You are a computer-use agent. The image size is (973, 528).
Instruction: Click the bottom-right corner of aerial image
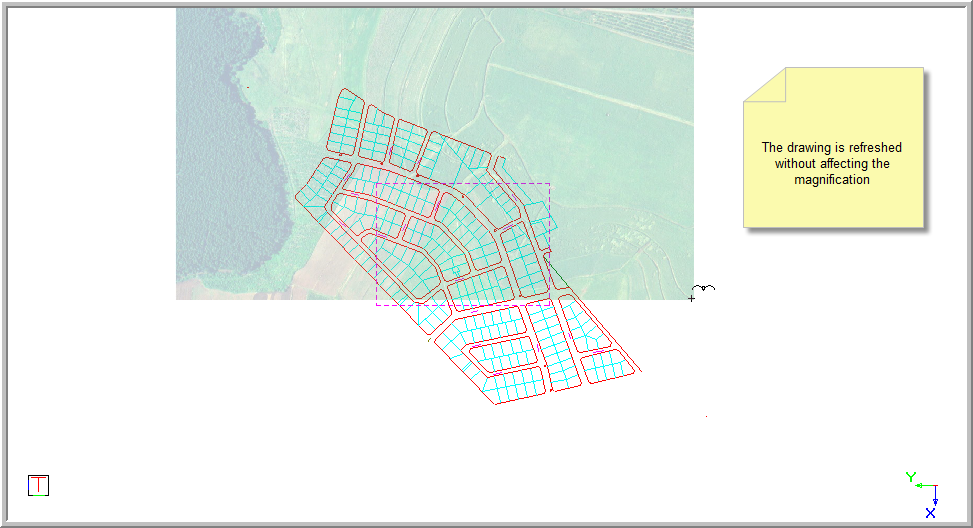point(692,298)
